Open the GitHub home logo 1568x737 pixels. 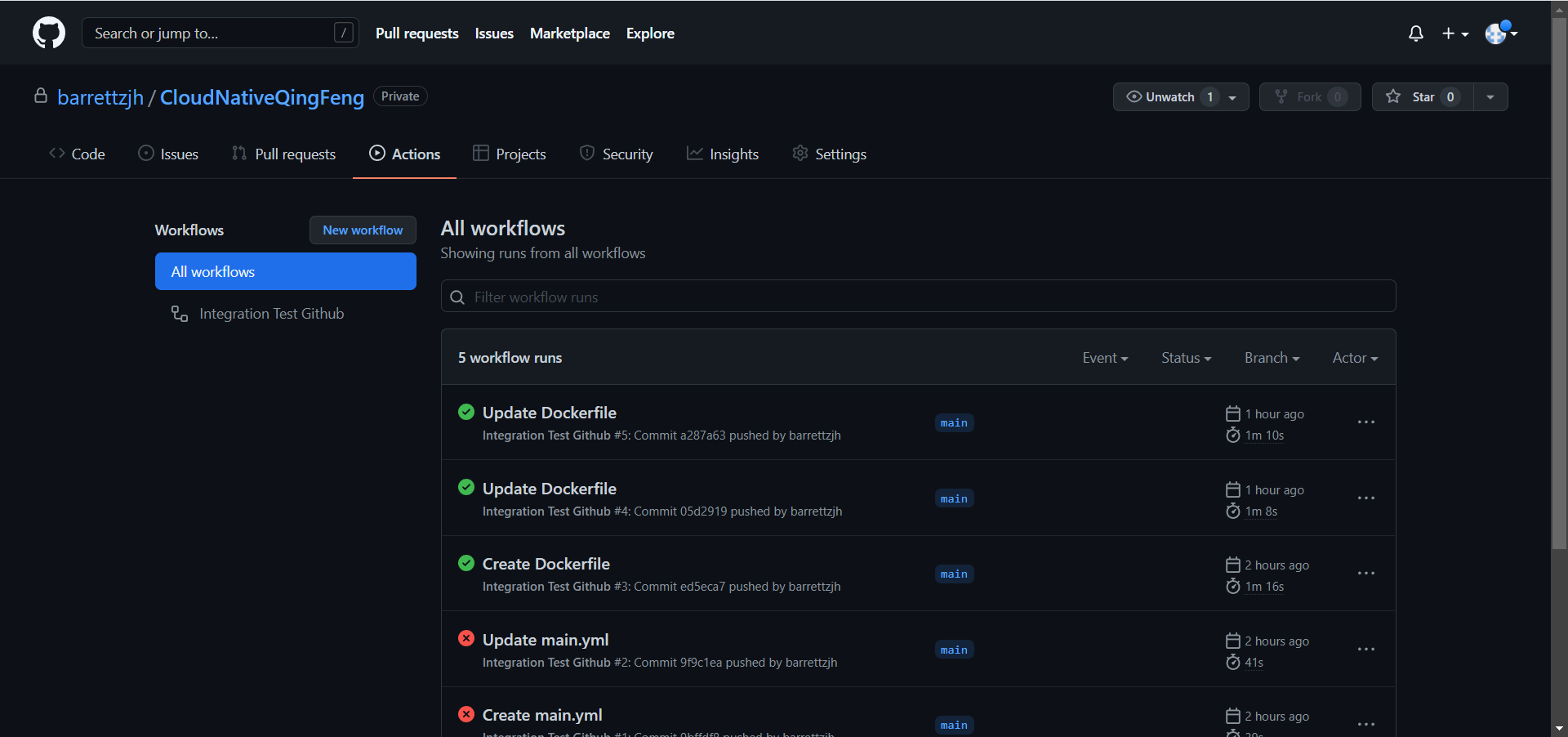[49, 33]
